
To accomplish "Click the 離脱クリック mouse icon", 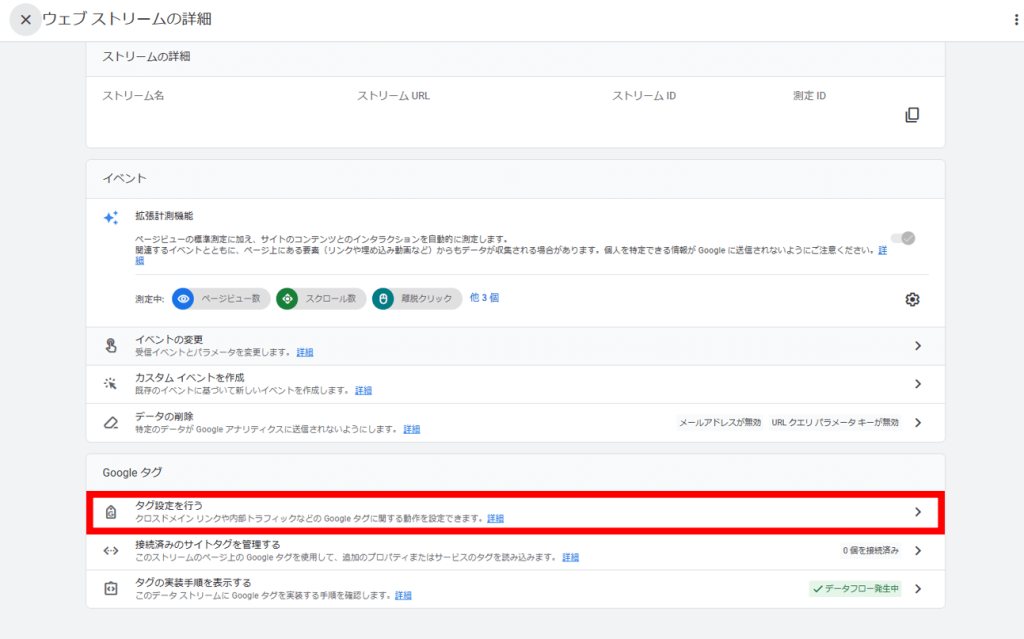I will click(383, 299).
